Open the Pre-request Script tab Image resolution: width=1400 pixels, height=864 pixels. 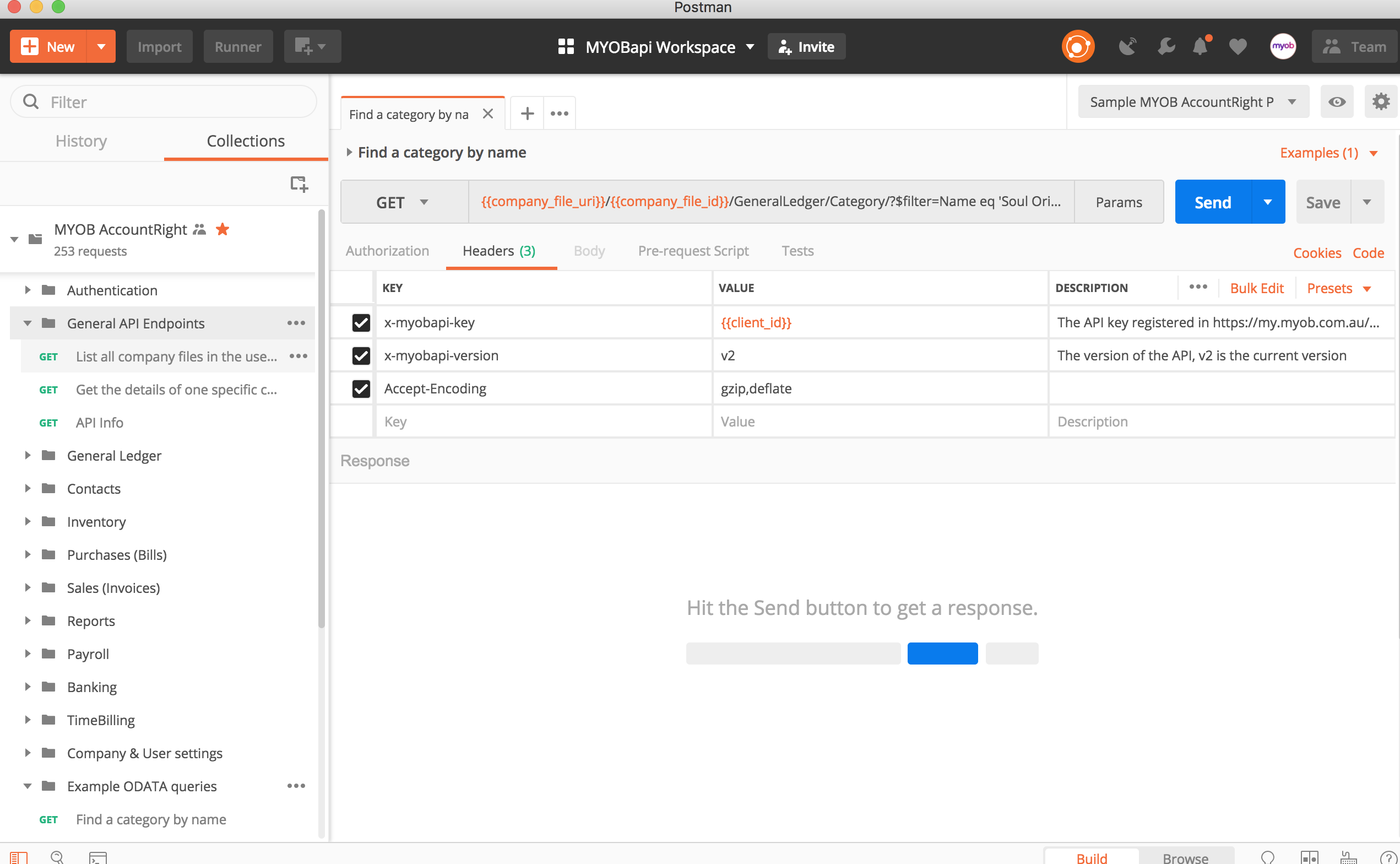tap(693, 250)
